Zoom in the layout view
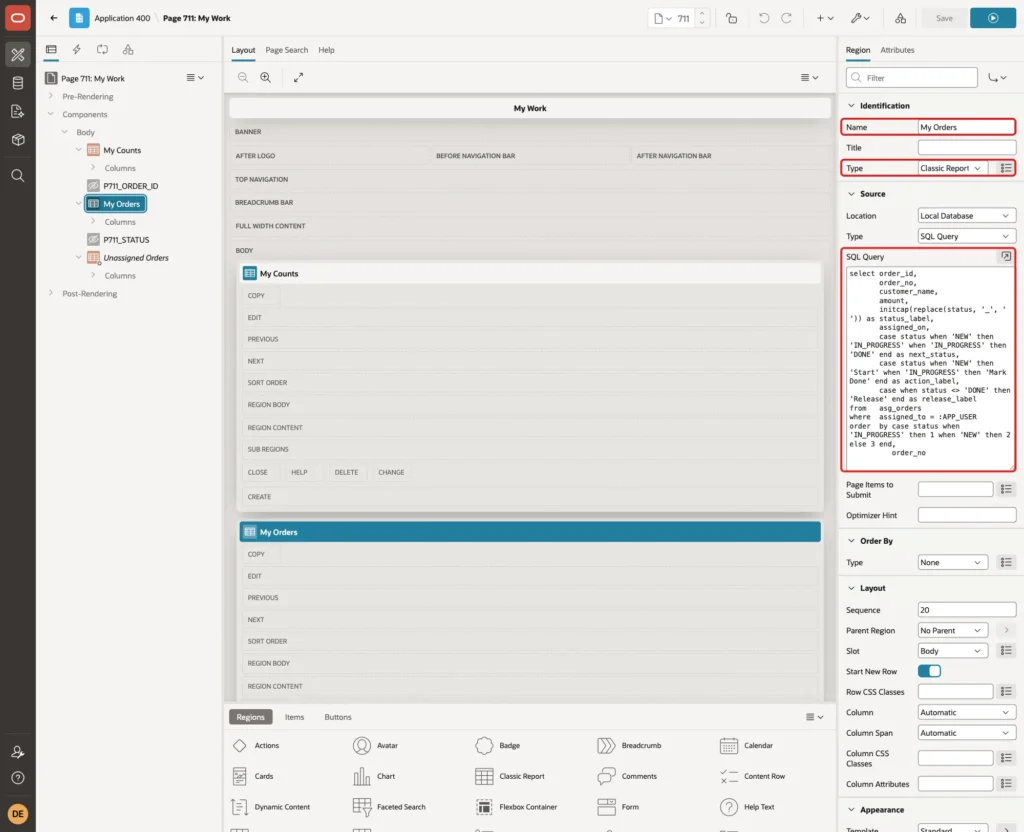The height and width of the screenshot is (832, 1024). click(266, 77)
